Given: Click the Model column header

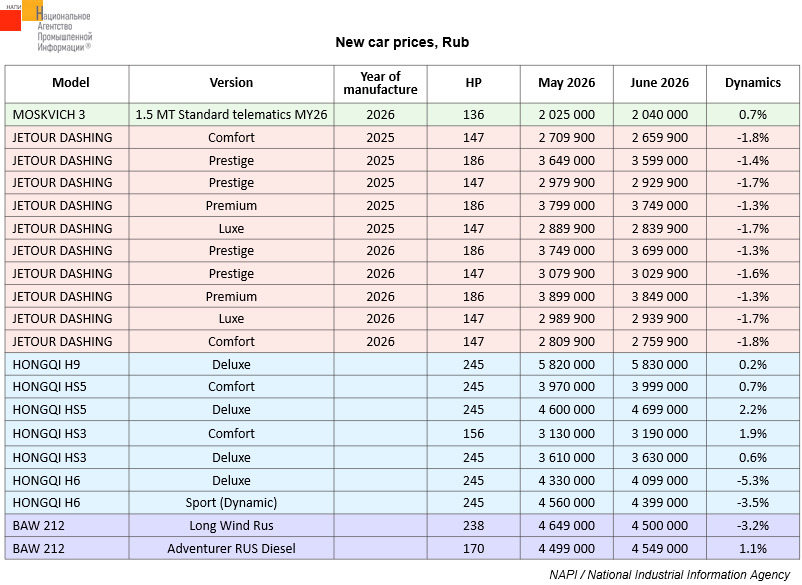Looking at the screenshot, I should coord(71,83).
